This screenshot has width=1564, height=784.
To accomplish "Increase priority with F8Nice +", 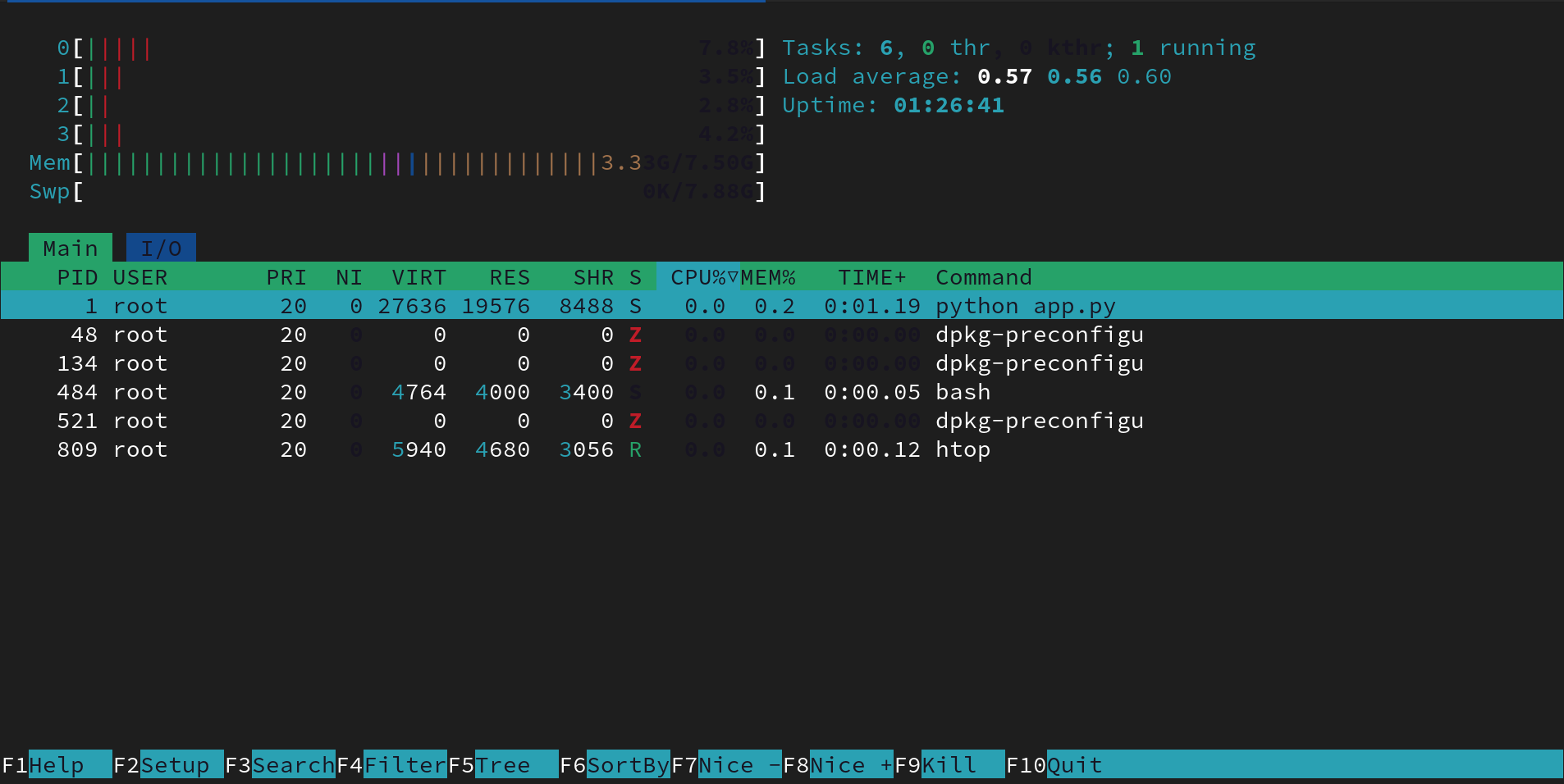I will tap(837, 765).
